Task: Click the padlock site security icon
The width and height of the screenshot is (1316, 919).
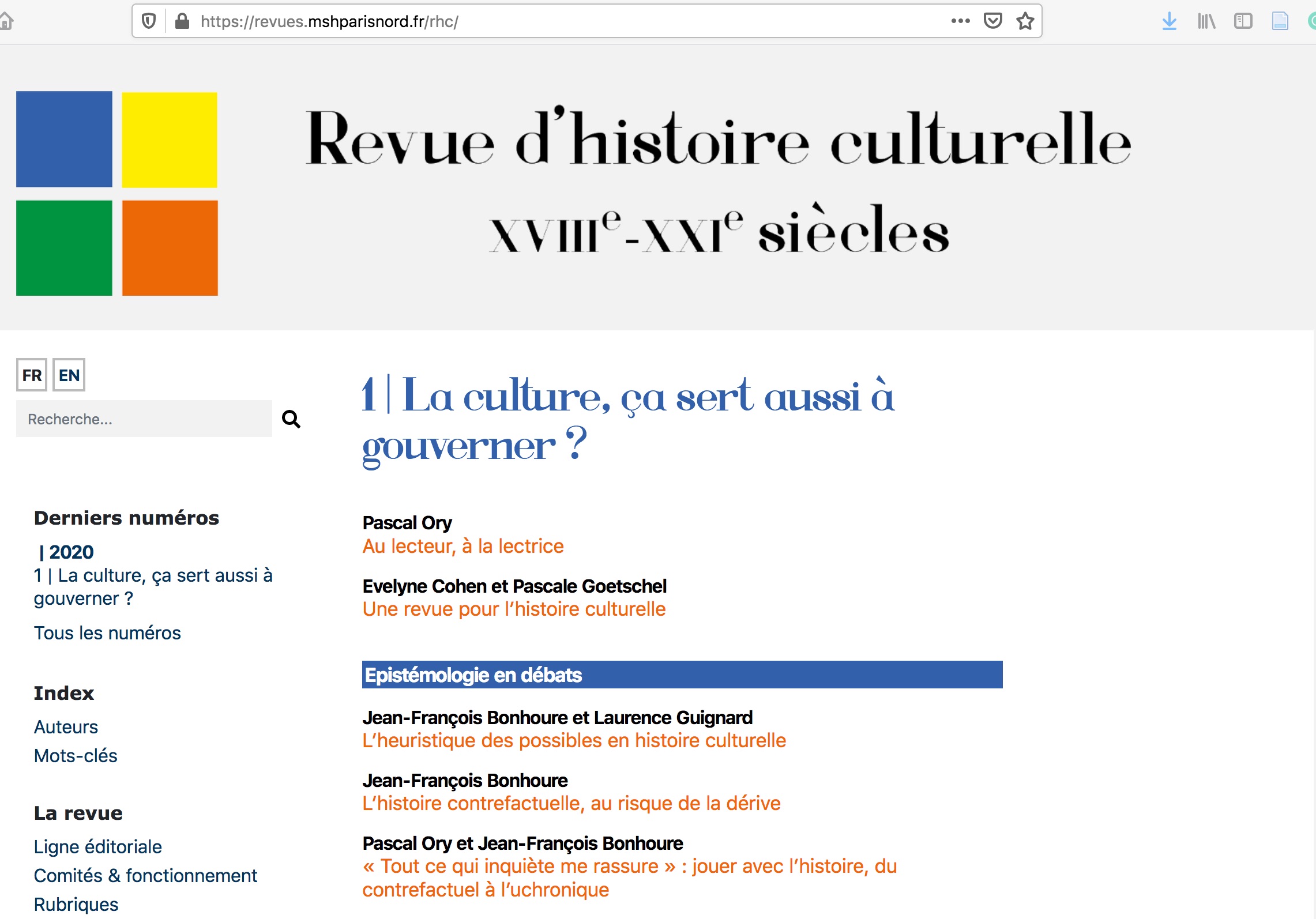Action: coord(182,21)
